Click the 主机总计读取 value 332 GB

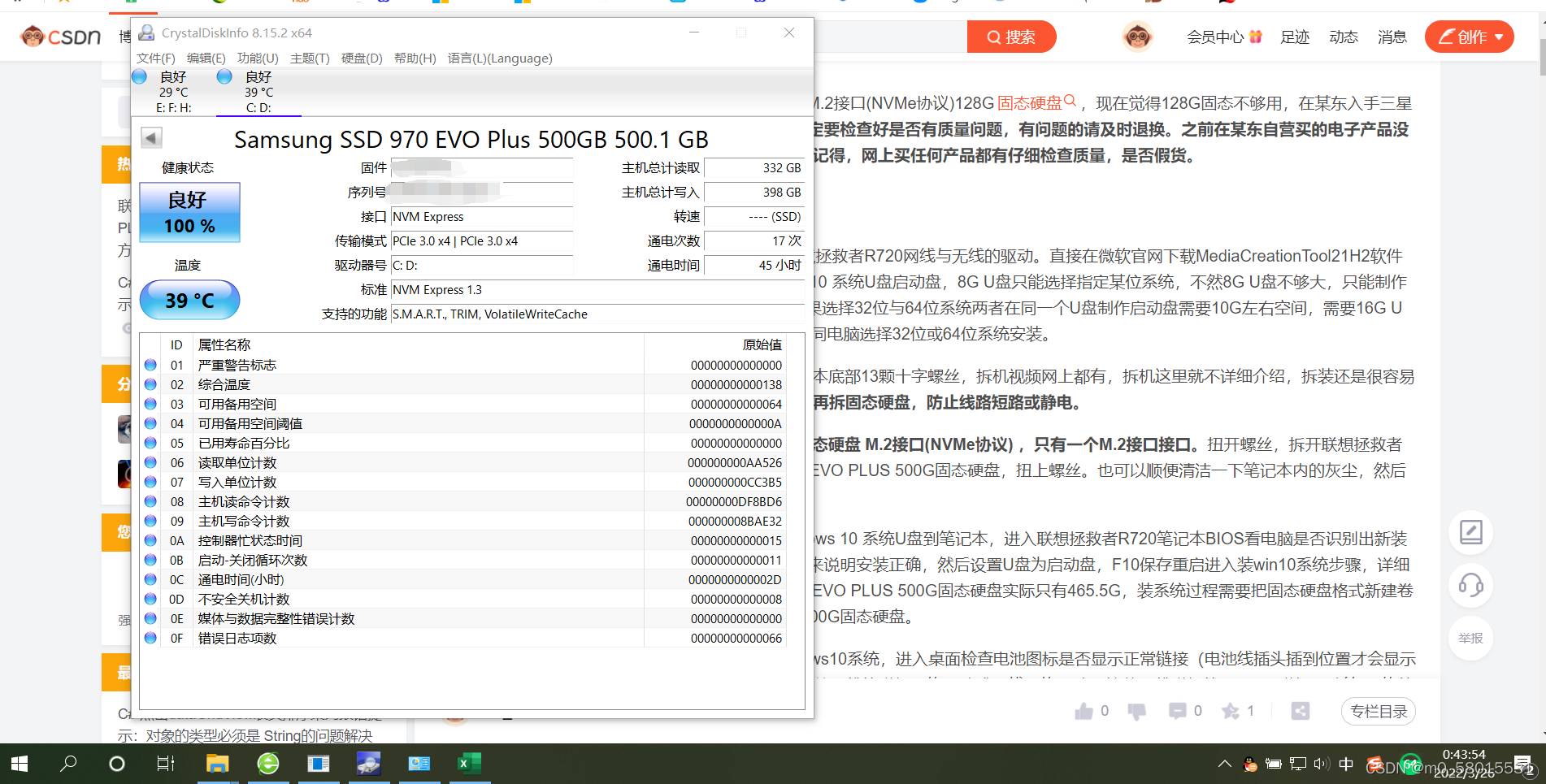754,168
